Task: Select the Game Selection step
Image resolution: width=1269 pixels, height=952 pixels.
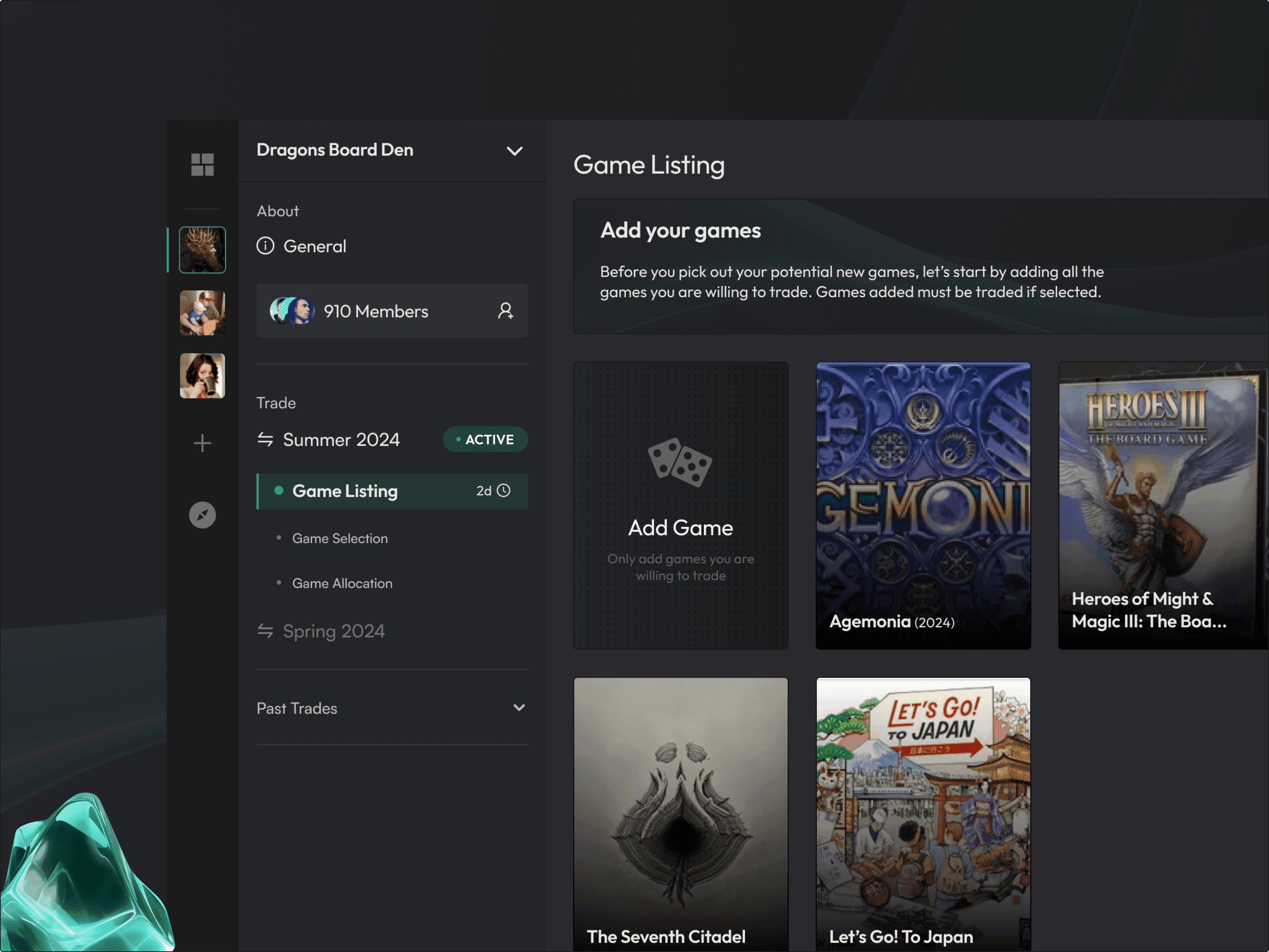Action: click(x=340, y=538)
